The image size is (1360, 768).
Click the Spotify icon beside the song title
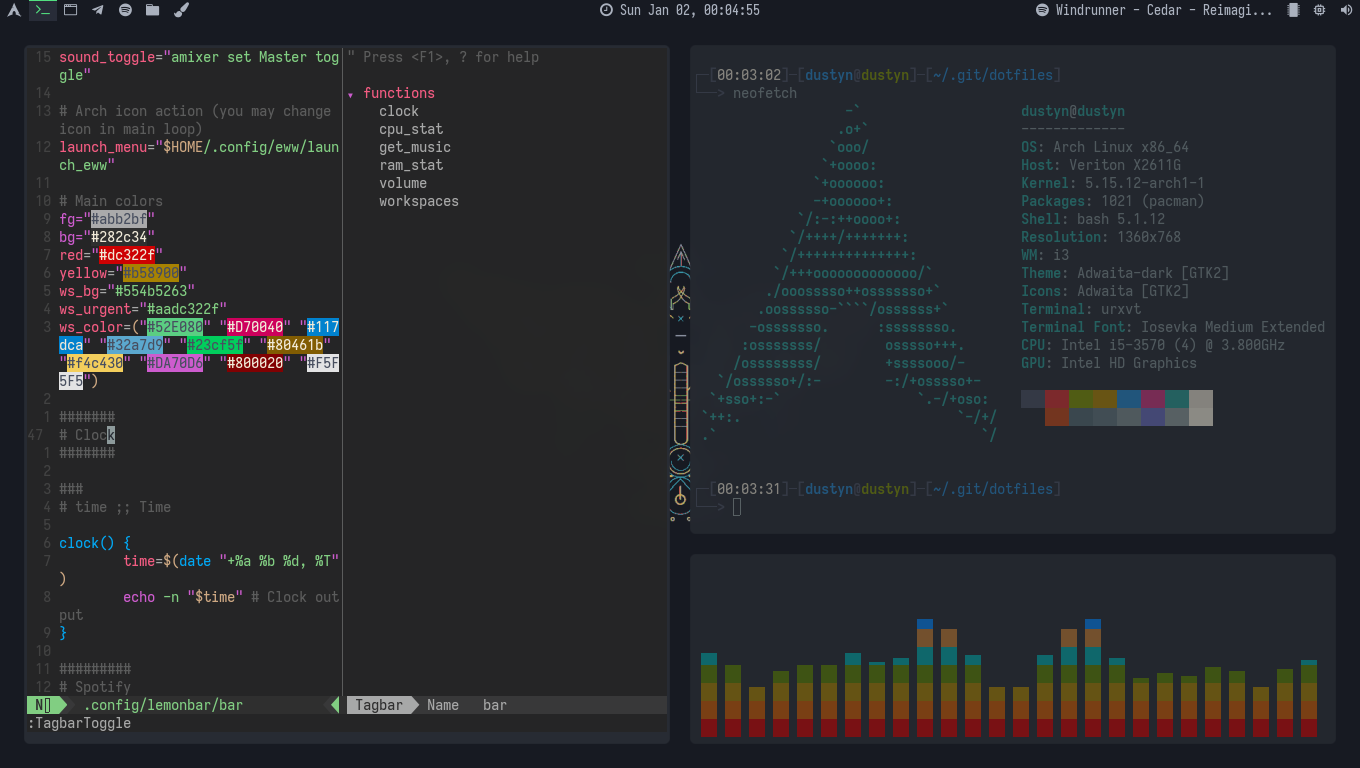pos(1042,10)
